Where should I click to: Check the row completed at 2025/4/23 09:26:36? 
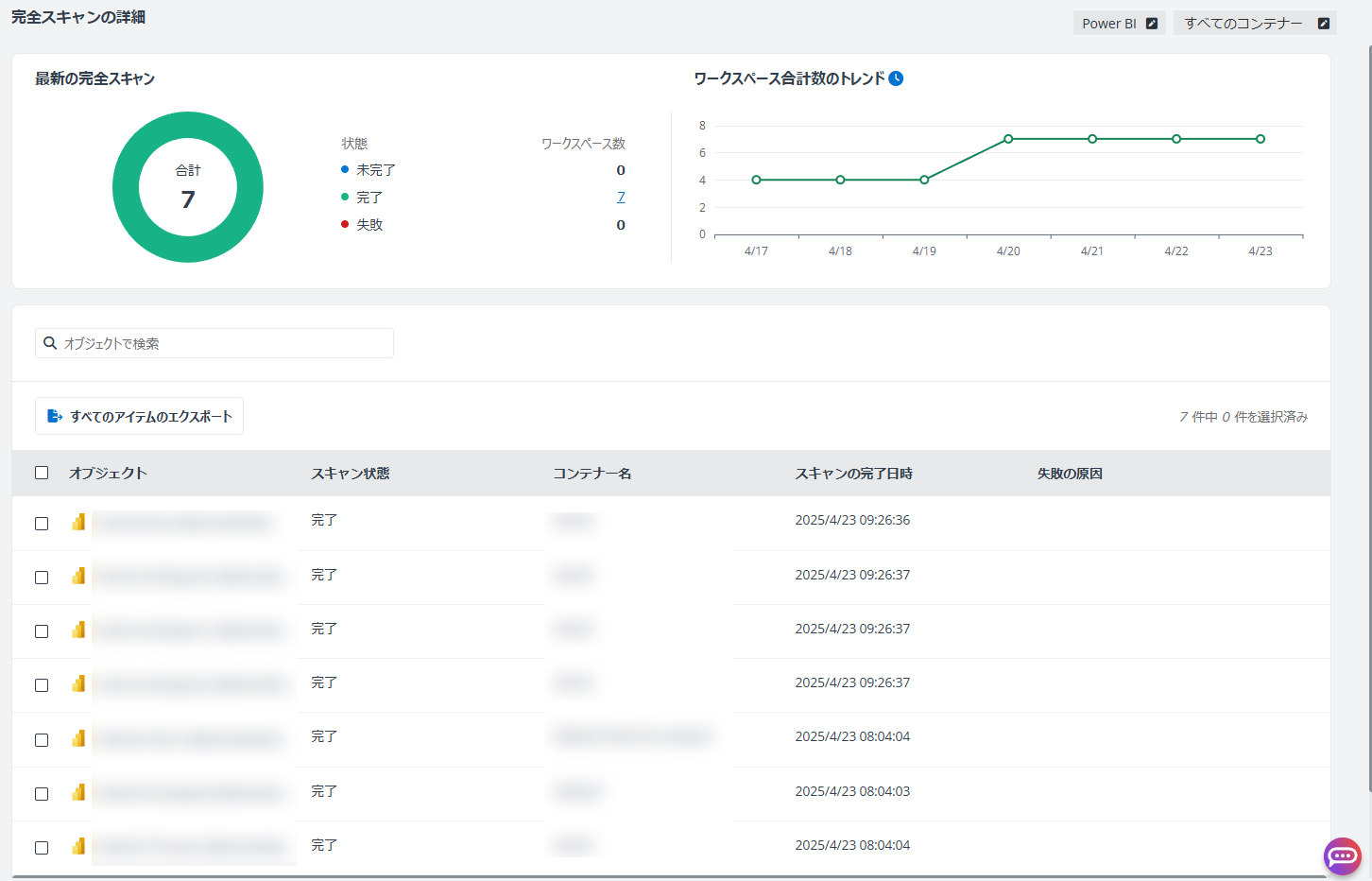(42, 524)
